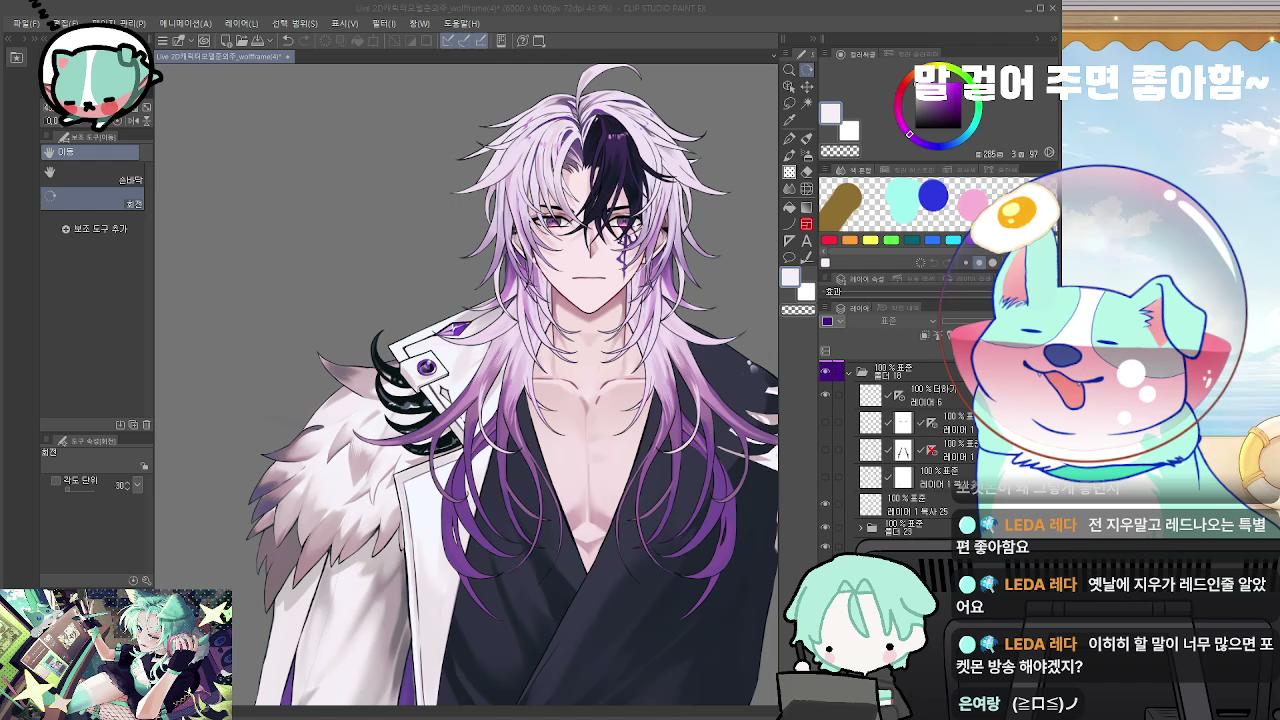Screen dimensions: 1280x720
Task: Select the Eyedropper tool
Action: [789, 121]
